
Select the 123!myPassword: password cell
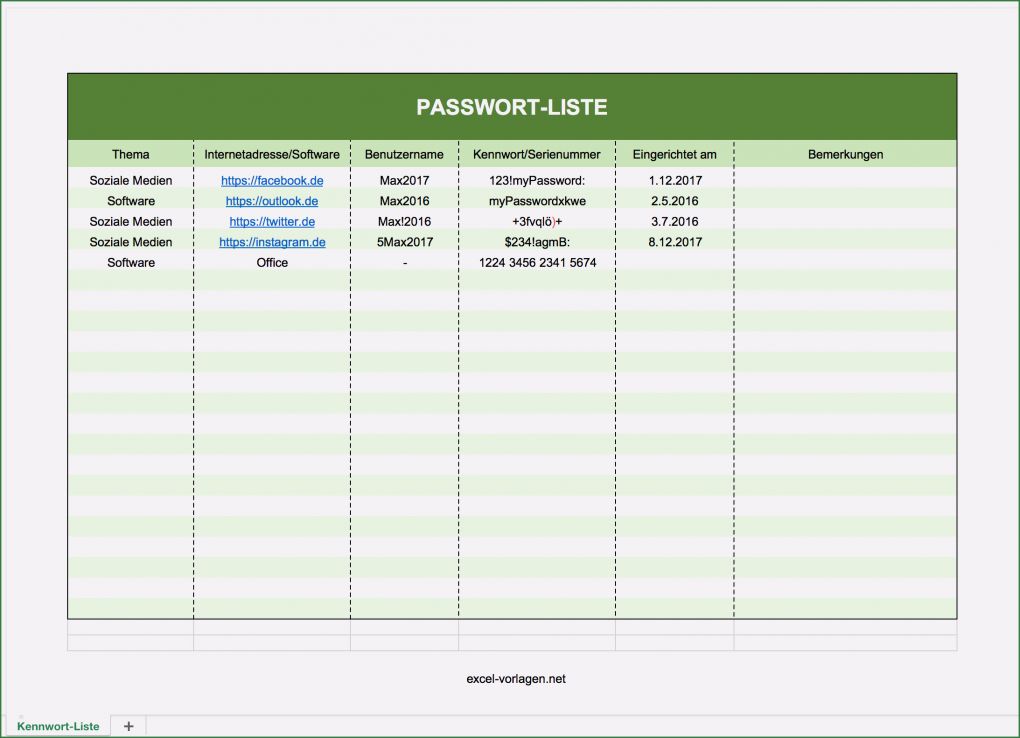point(535,181)
